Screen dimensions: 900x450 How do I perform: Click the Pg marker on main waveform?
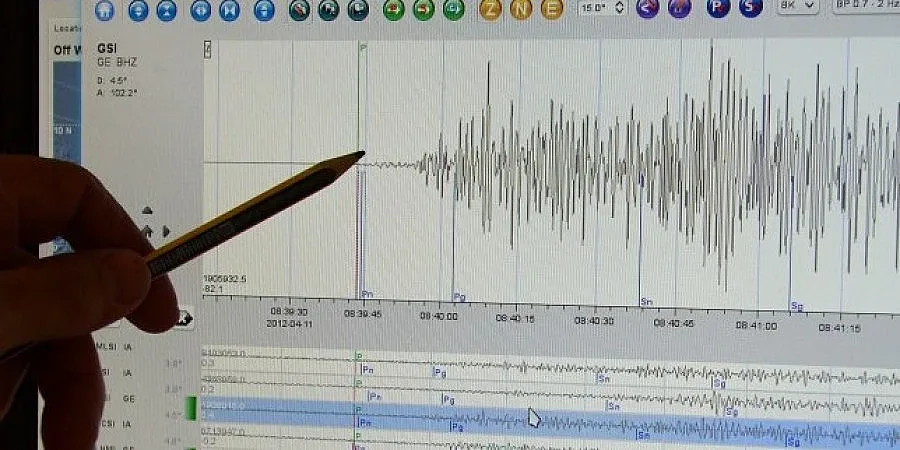tap(458, 296)
